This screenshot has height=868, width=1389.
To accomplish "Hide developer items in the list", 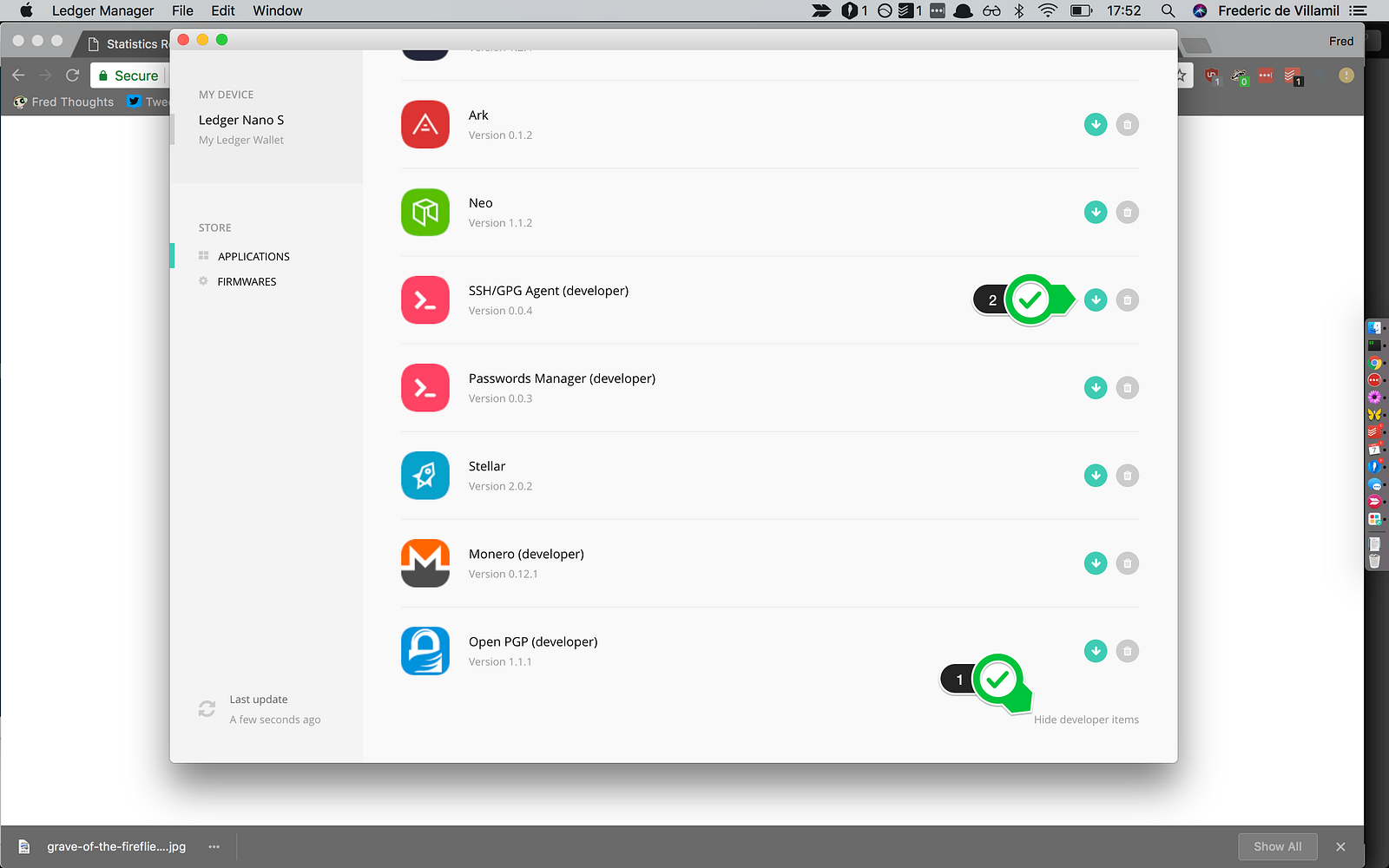I will click(x=1086, y=720).
